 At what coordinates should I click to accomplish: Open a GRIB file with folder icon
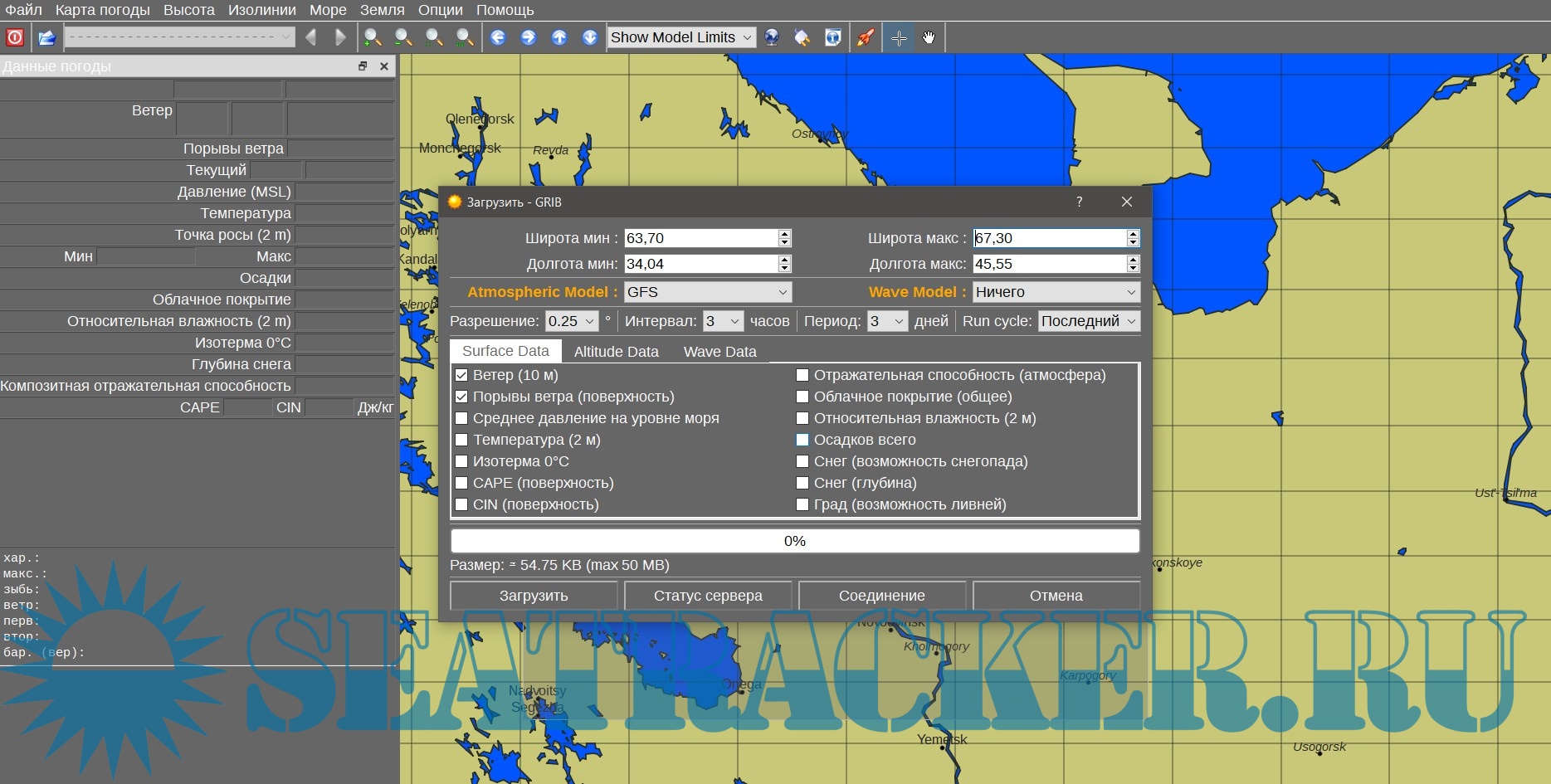click(47, 37)
